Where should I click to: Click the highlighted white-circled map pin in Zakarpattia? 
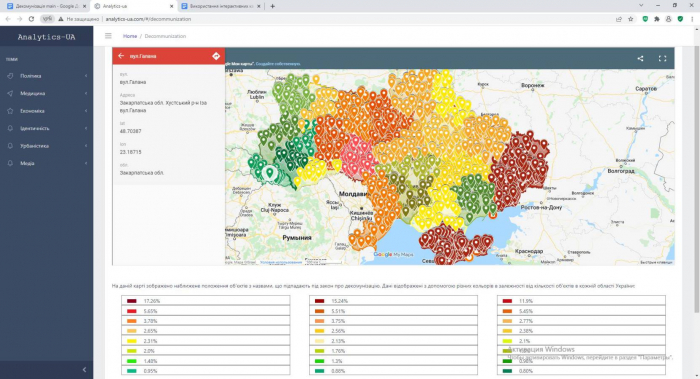click(x=269, y=172)
